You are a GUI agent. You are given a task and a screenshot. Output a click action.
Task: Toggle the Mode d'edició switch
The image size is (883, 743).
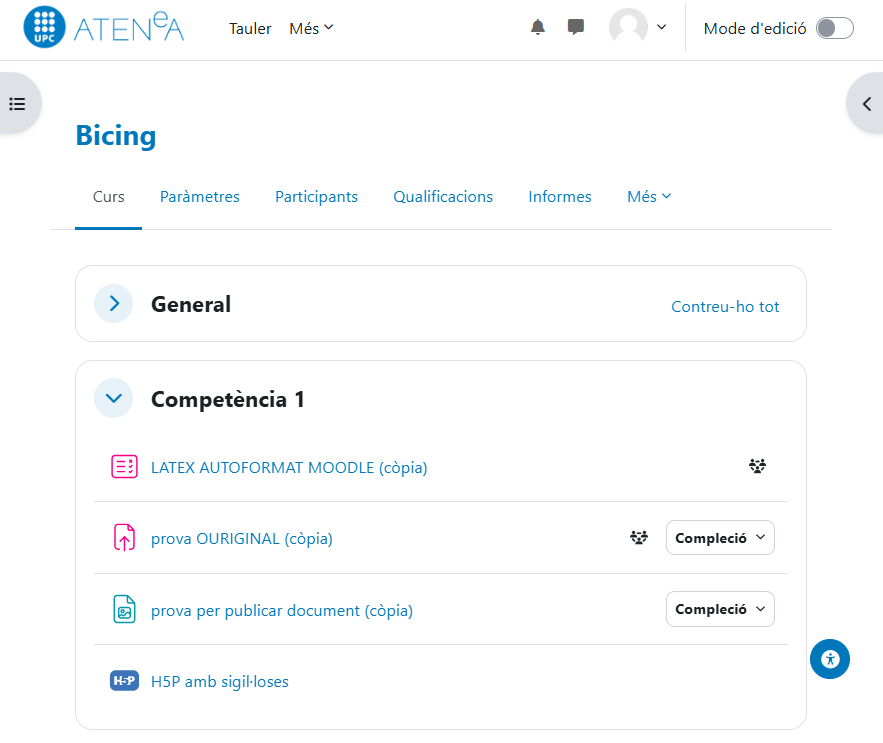point(834,28)
